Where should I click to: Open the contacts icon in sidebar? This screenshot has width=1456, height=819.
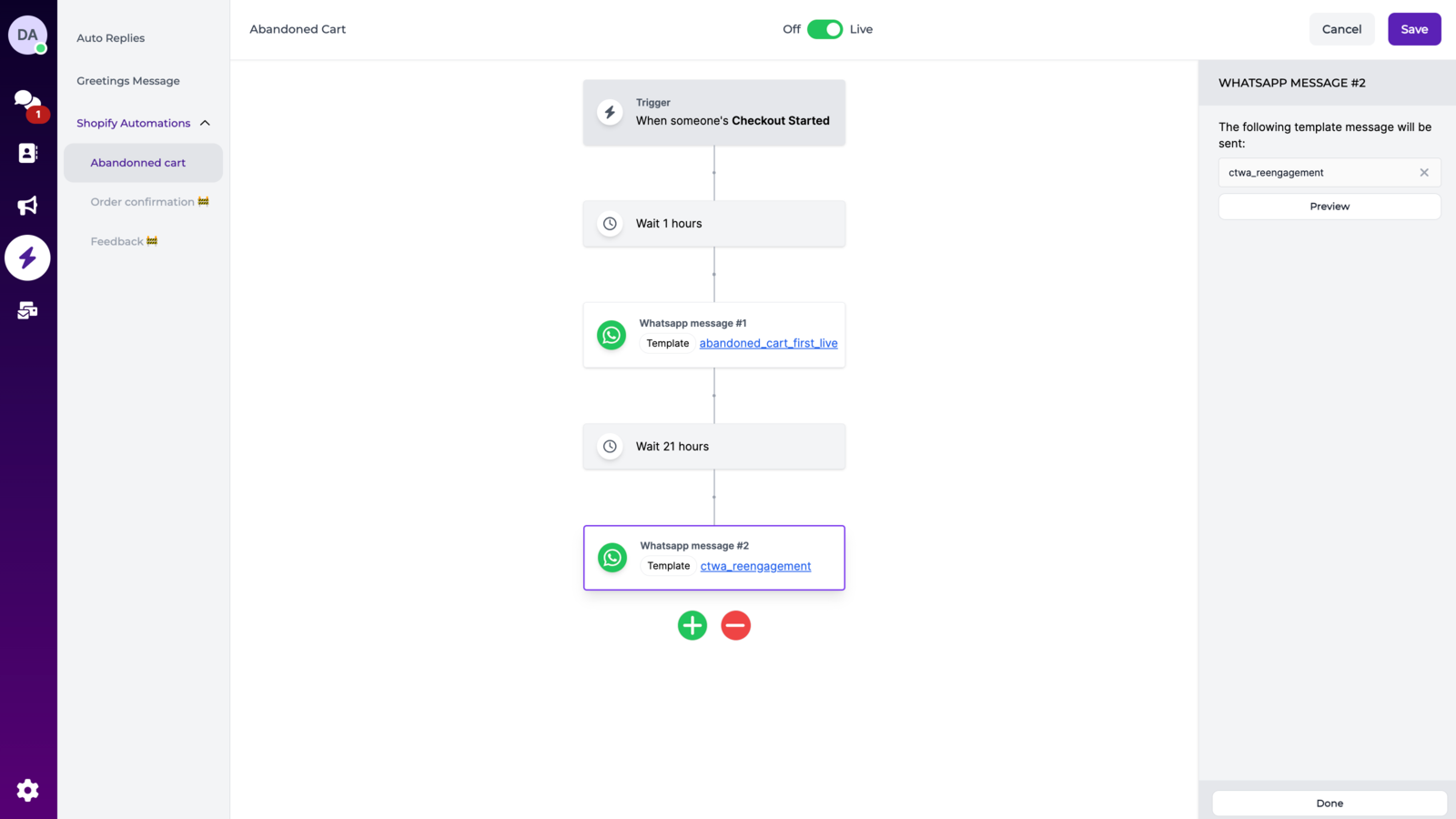coord(27,153)
